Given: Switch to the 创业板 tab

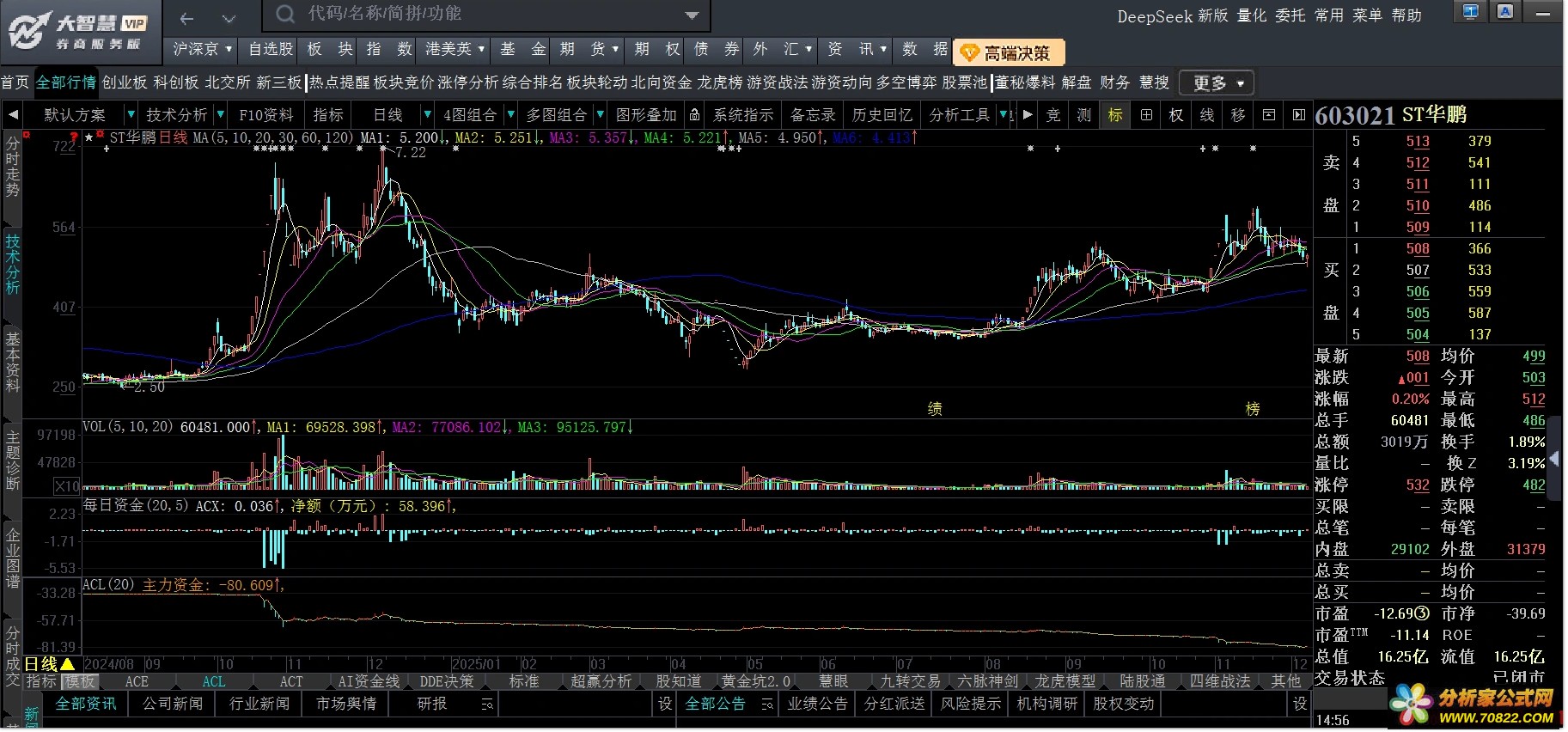Looking at the screenshot, I should pos(125,82).
